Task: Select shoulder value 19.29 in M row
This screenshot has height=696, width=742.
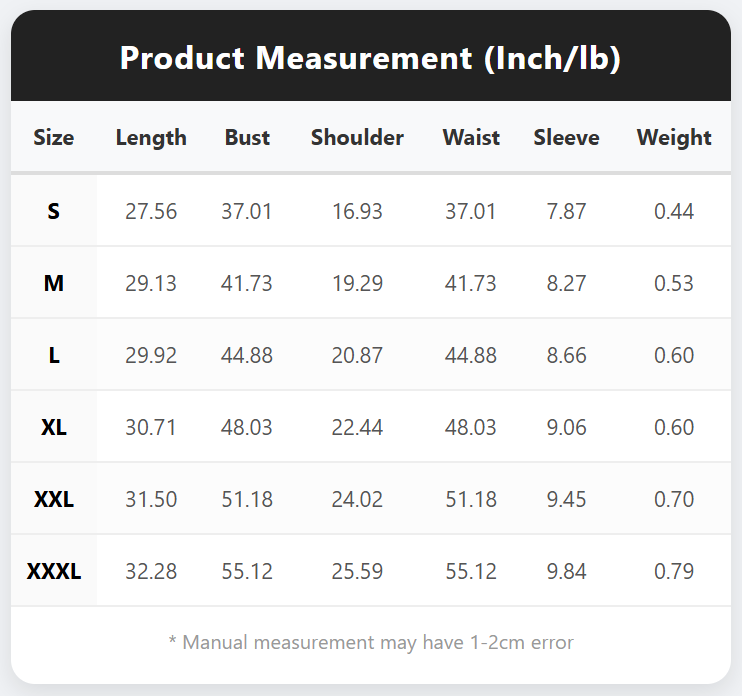Action: pos(357,283)
